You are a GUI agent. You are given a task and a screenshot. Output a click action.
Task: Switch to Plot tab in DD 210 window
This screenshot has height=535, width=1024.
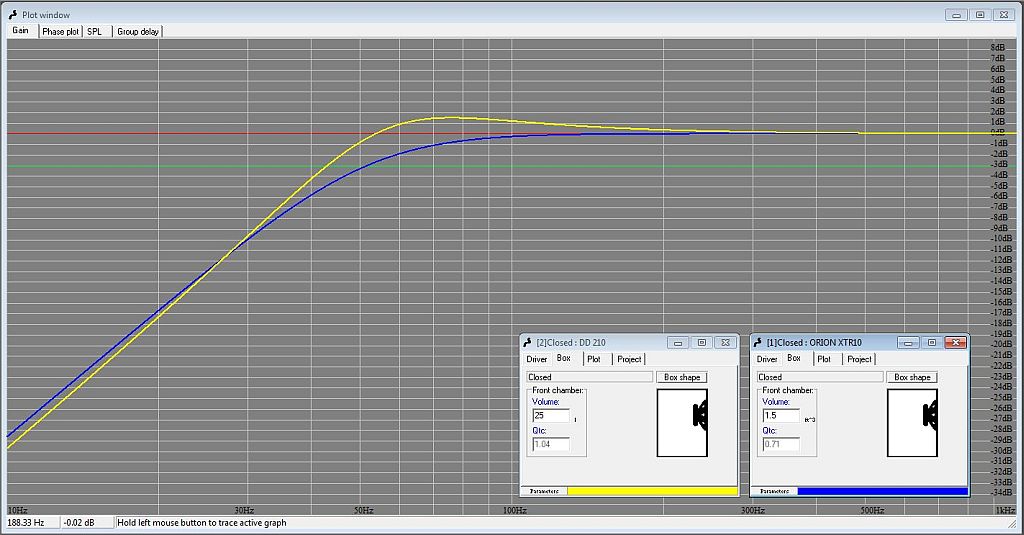click(594, 359)
